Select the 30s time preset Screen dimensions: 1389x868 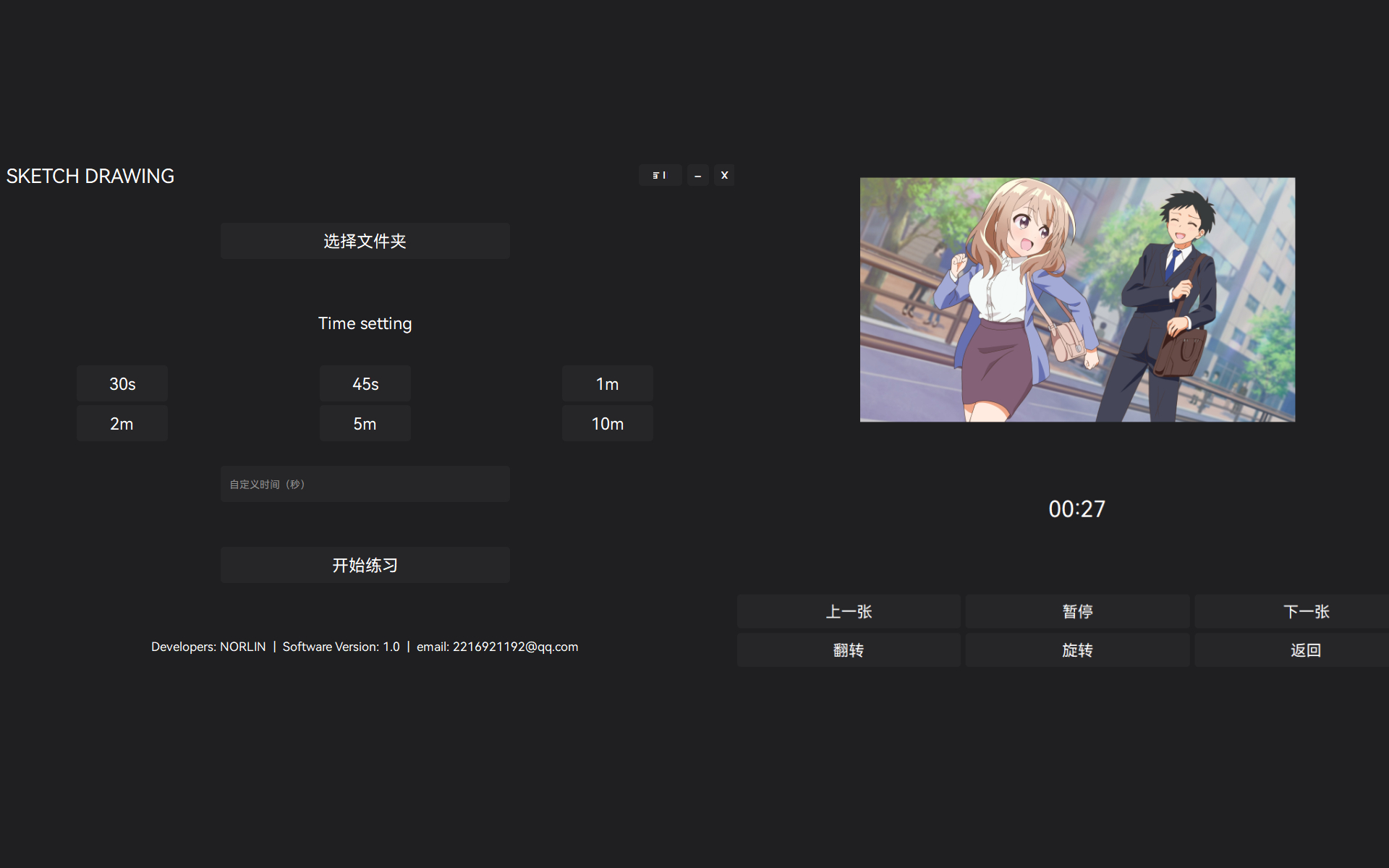click(x=122, y=383)
